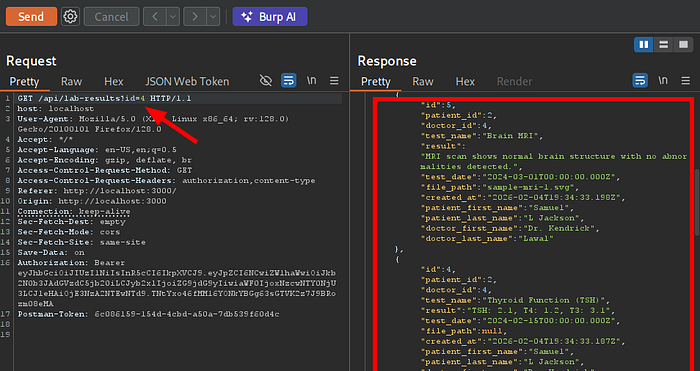Viewport: 700px width, 371px height.
Task: Click "test_name":"Brain MRI" in response
Action: pos(482,136)
